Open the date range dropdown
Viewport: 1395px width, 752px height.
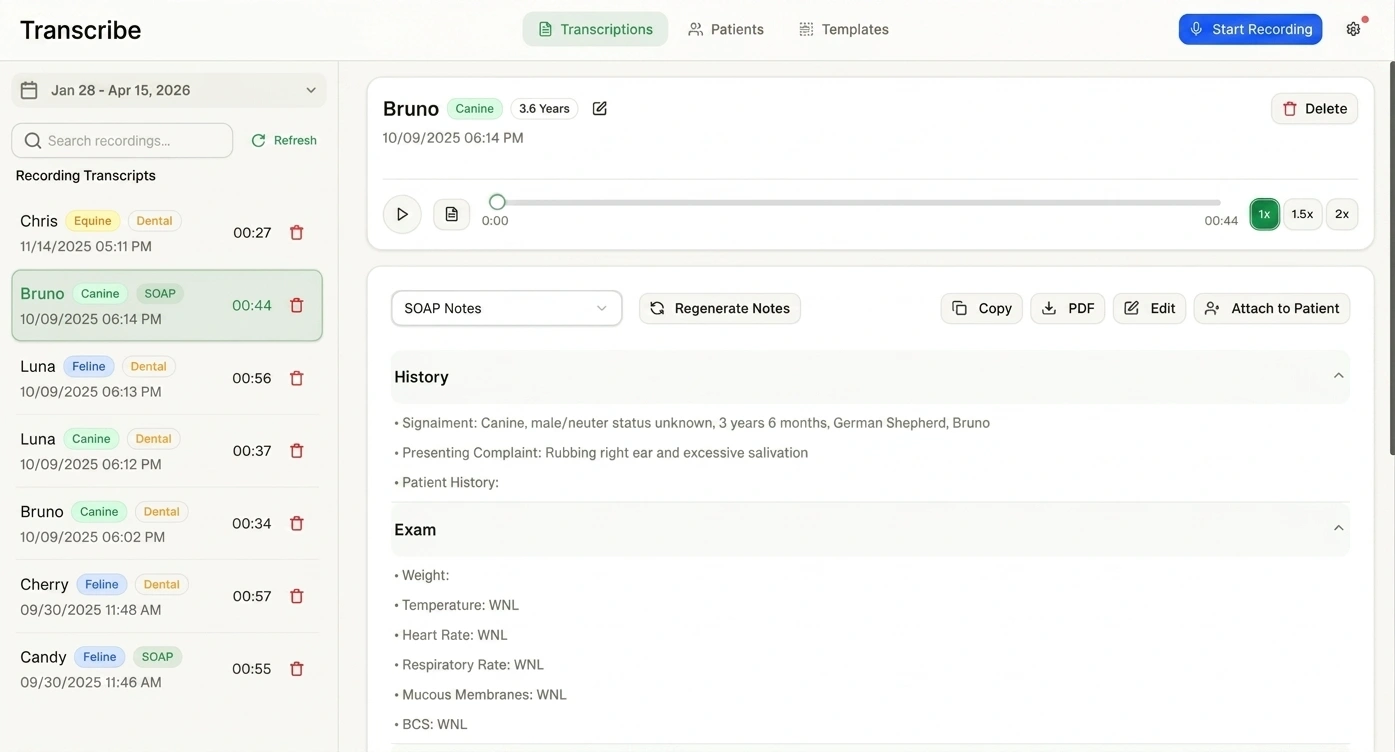[168, 90]
